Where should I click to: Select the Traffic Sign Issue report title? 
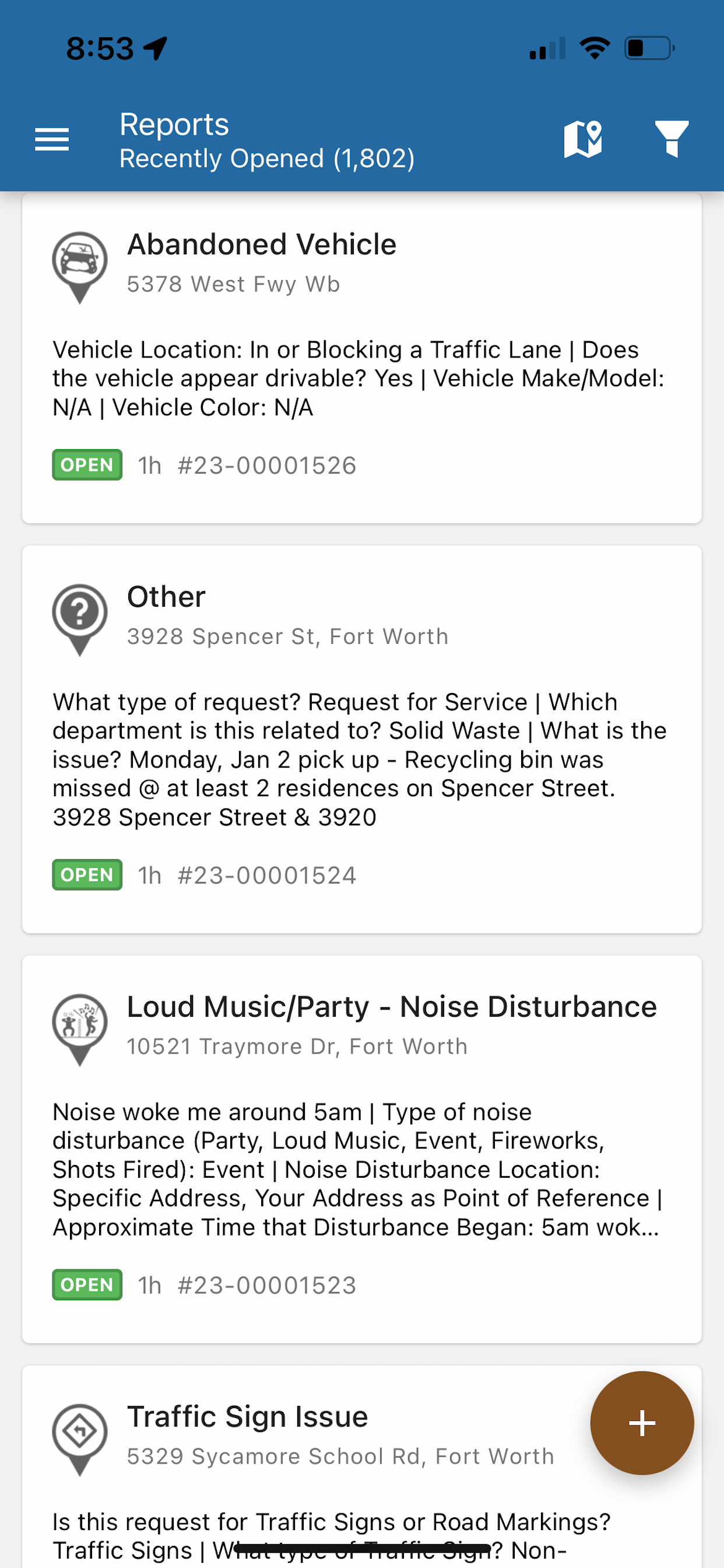click(x=247, y=1417)
